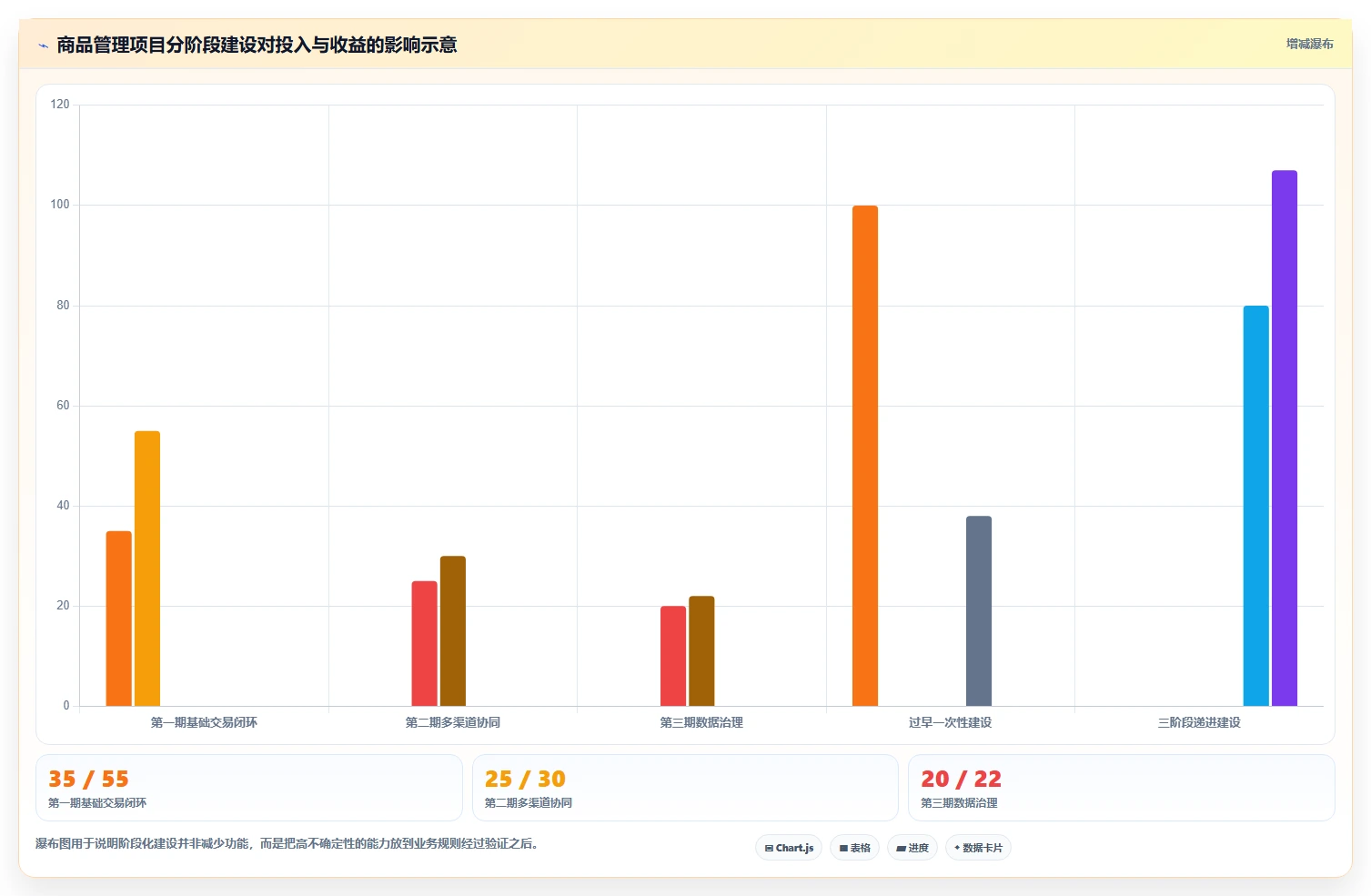Screen dimensions: 1371x896
Task: Click the 120 y-axis tick label
Action: click(60, 105)
